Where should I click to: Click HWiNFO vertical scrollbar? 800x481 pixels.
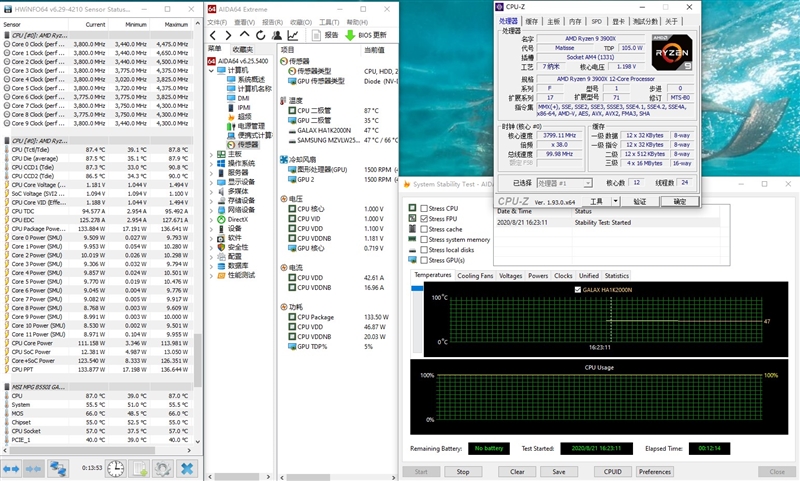(x=198, y=360)
